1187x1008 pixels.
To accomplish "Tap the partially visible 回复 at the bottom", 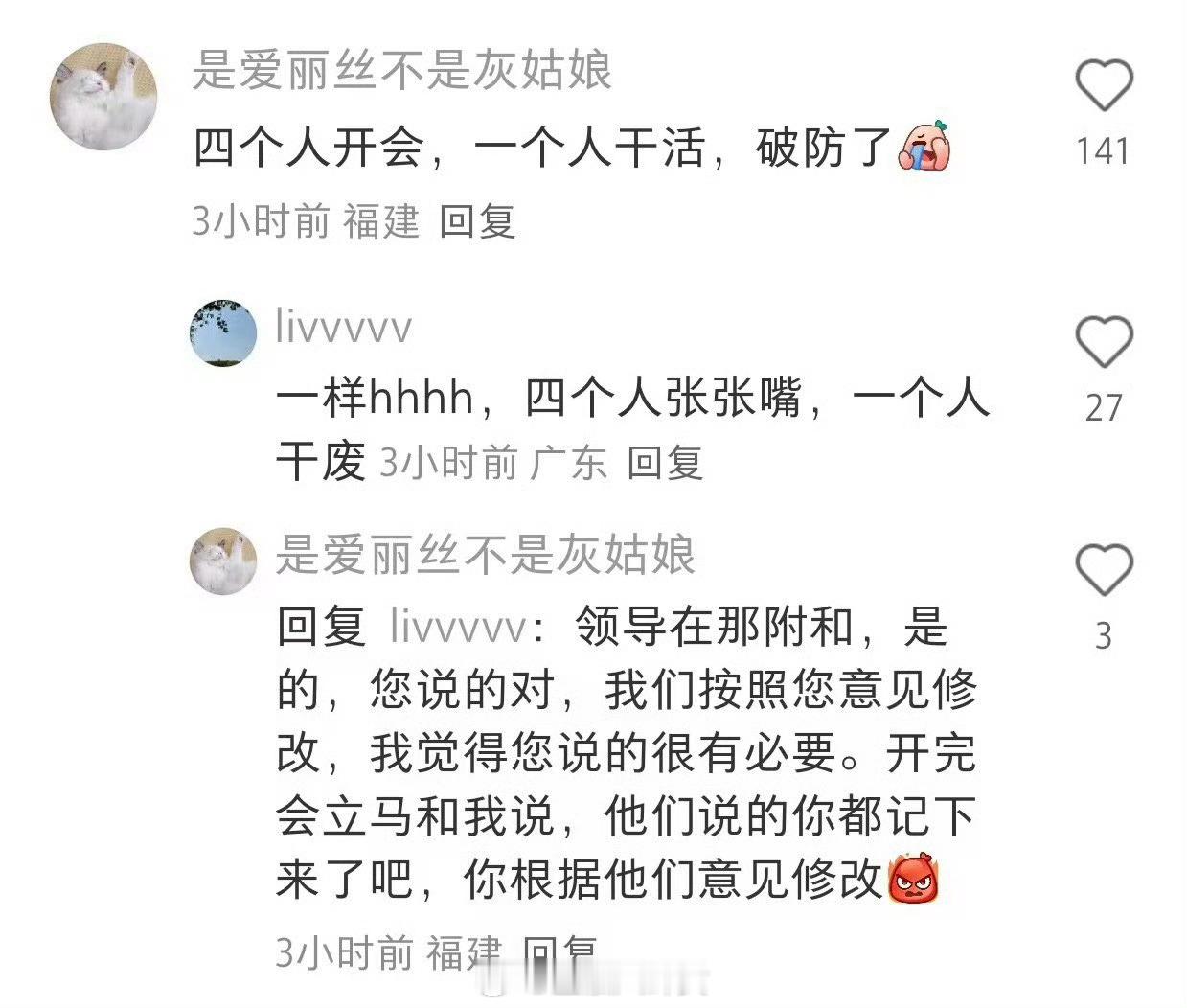I will pyautogui.click(x=560, y=951).
